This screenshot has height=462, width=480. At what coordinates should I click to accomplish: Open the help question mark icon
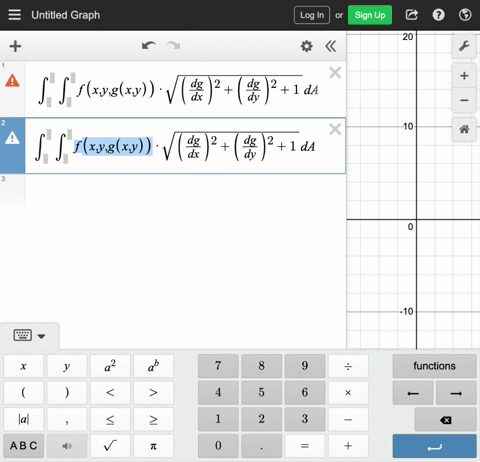pos(438,15)
